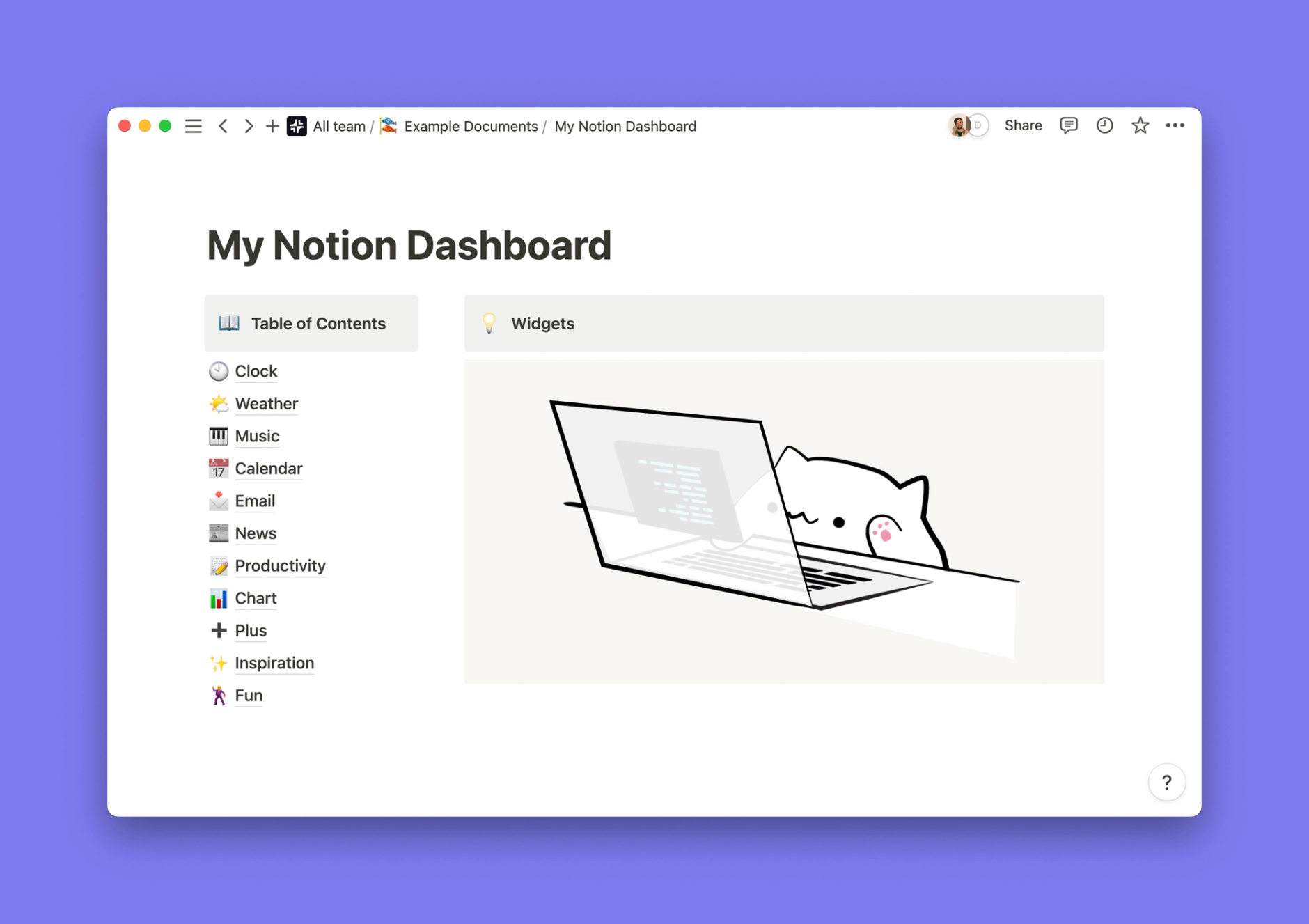Open the comments panel icon
This screenshot has width=1309, height=924.
click(x=1069, y=125)
